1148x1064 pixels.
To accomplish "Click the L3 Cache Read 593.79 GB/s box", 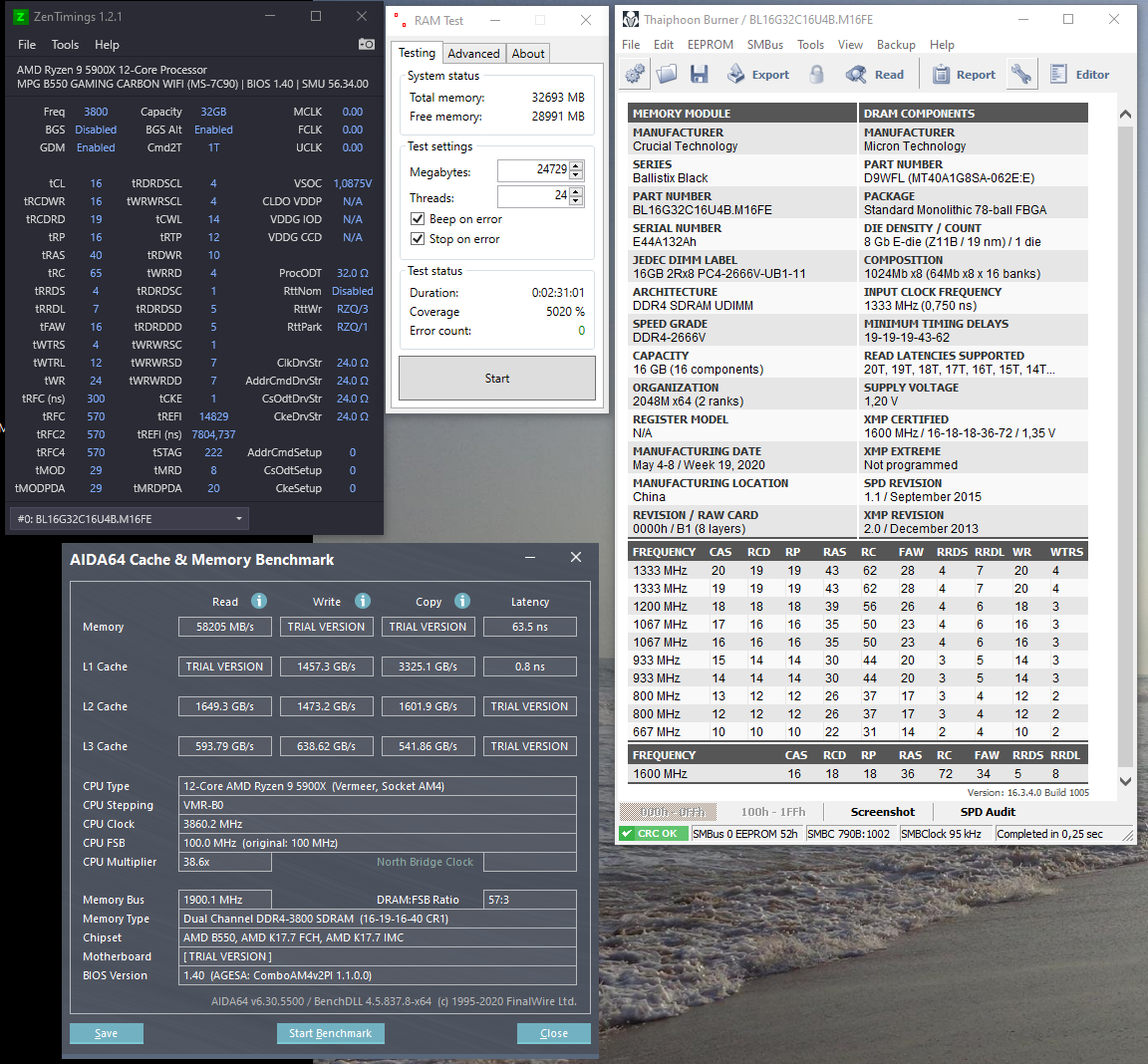I will click(x=225, y=746).
